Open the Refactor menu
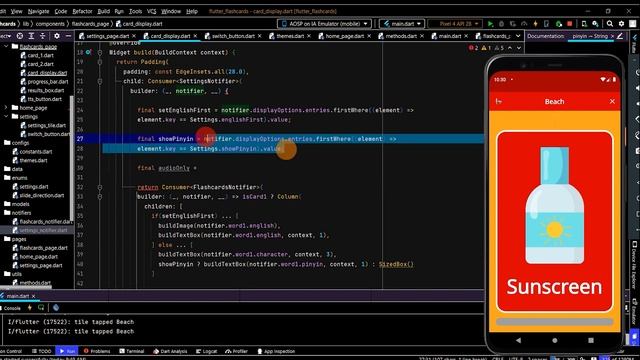 click(x=82, y=11)
